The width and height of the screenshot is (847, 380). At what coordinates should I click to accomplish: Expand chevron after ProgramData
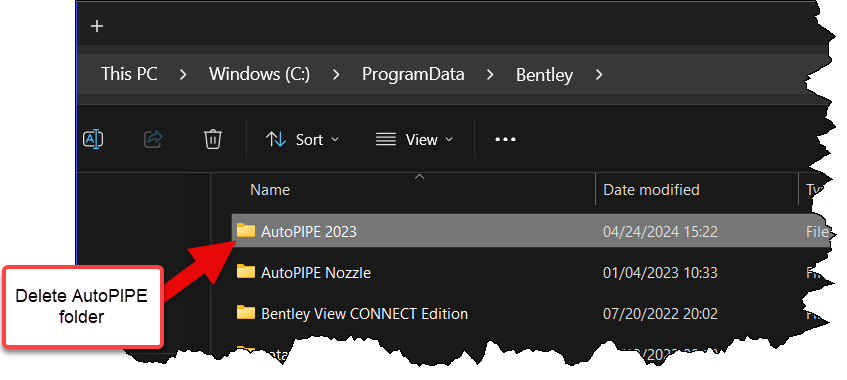point(490,75)
